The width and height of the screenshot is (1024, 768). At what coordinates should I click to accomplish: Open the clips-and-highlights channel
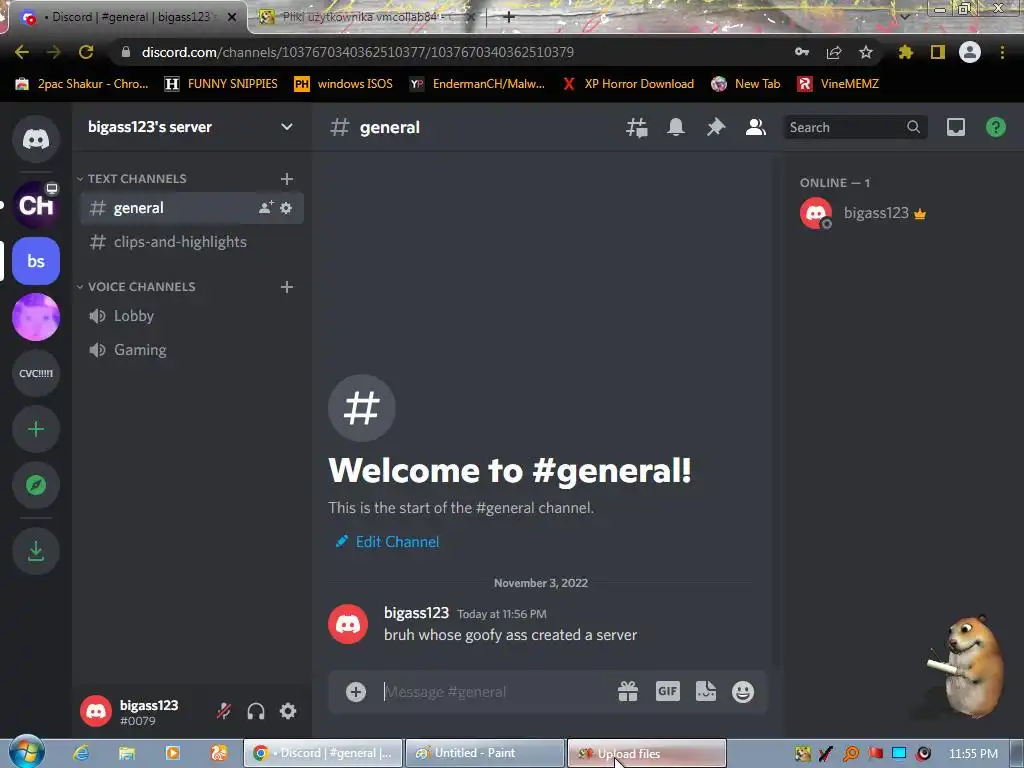pos(191,242)
